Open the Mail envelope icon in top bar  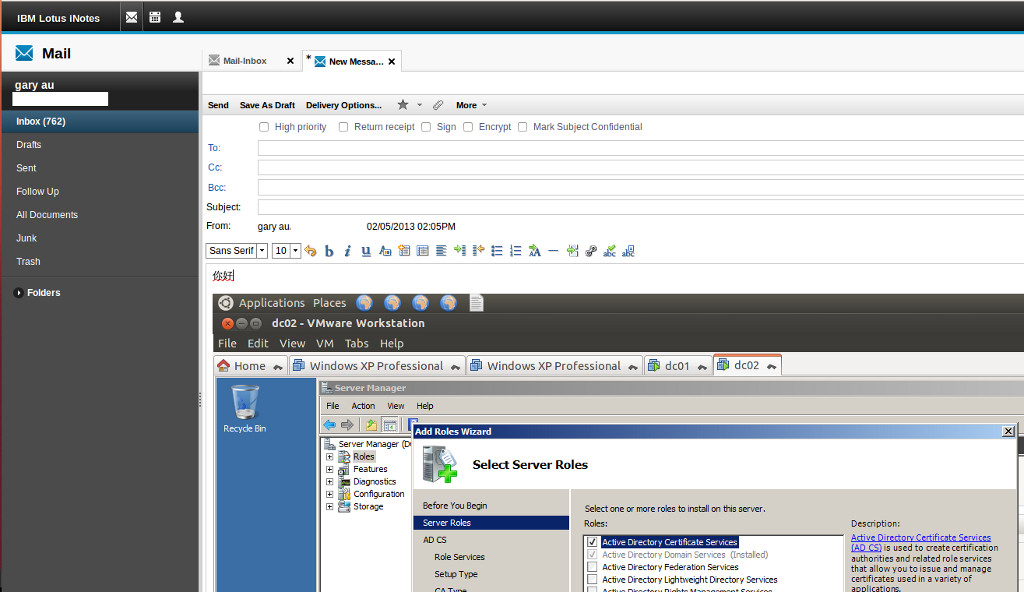(x=131, y=18)
